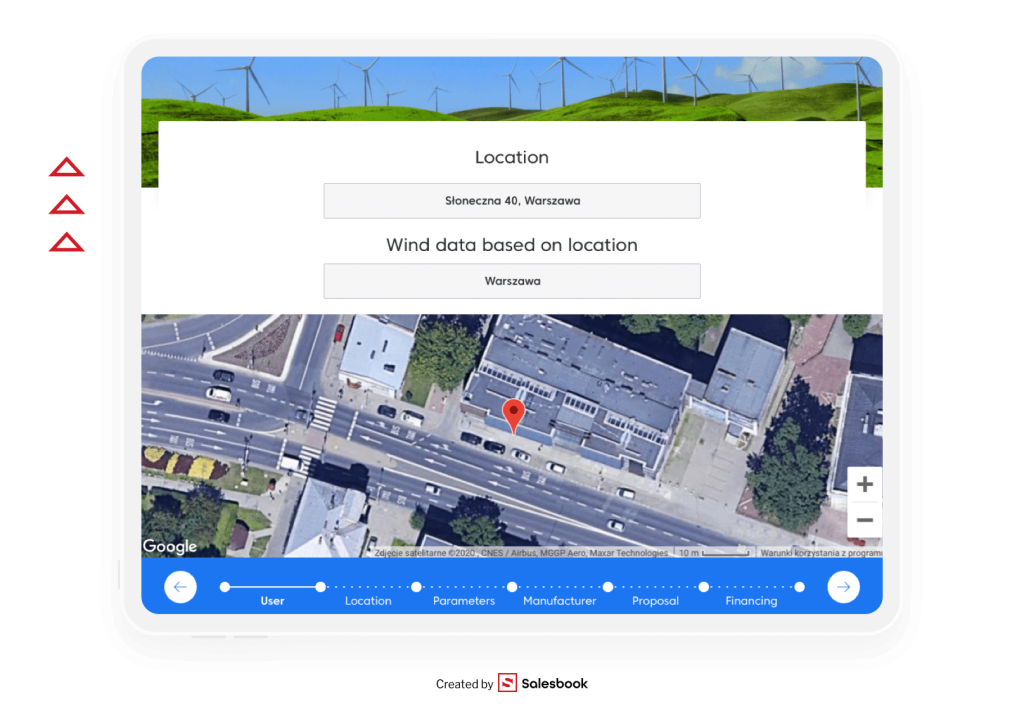Viewport: 1024px width, 706px height.
Task: Click progress dot between Location and Parameters
Action: [x=416, y=586]
